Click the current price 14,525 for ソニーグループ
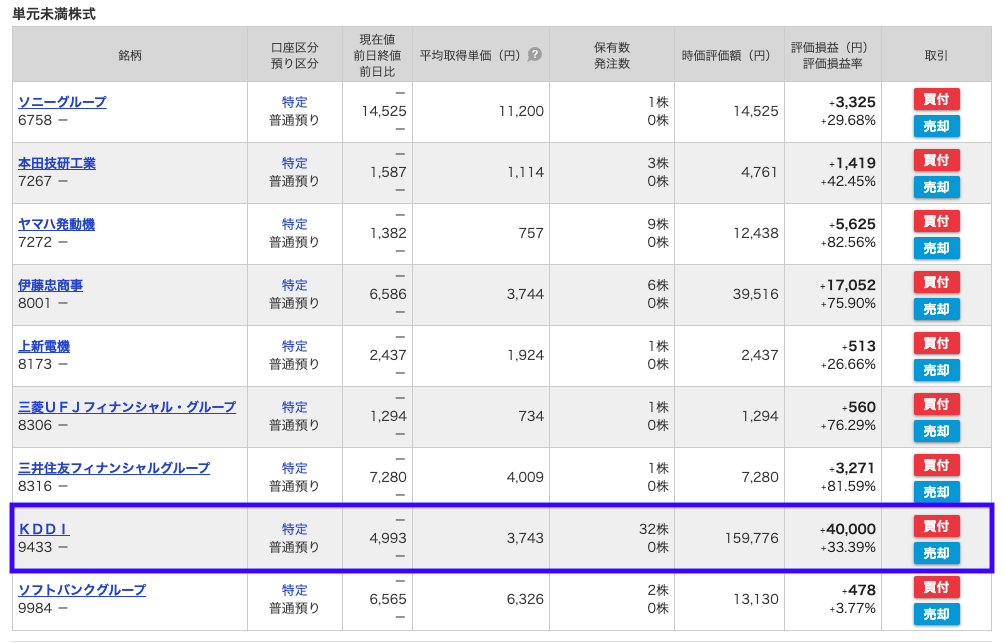Viewport: 1003px width, 643px height. click(384, 111)
